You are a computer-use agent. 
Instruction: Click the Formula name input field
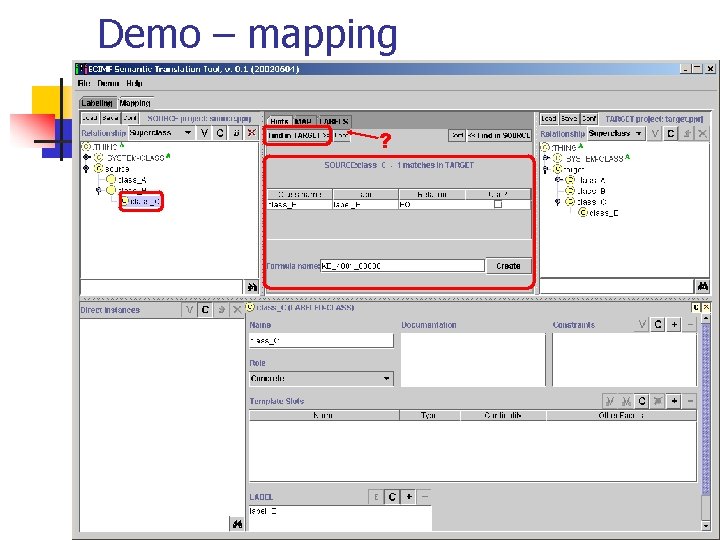coord(402,266)
